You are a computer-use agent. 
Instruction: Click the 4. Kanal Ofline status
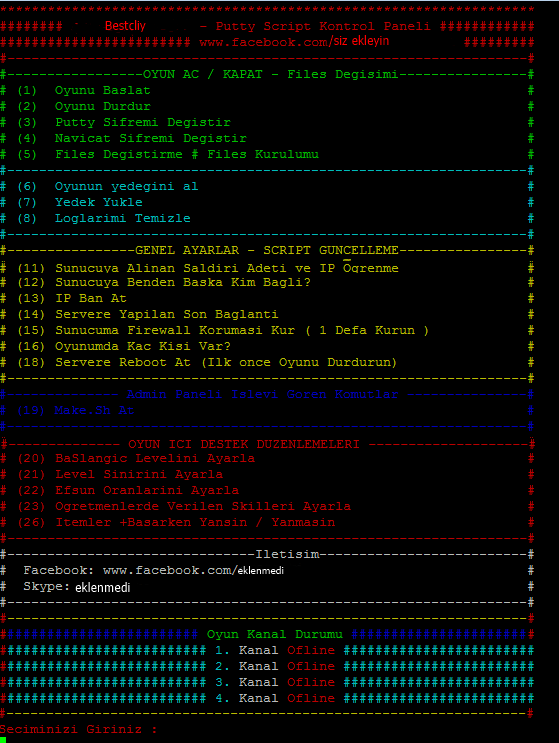(275, 698)
